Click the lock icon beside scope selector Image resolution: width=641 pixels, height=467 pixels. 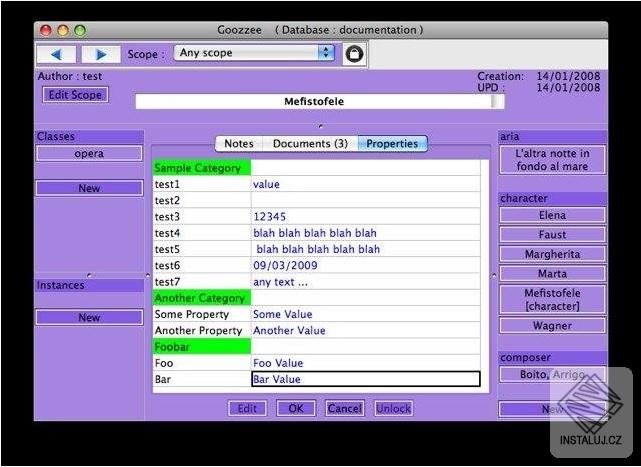click(x=354, y=54)
